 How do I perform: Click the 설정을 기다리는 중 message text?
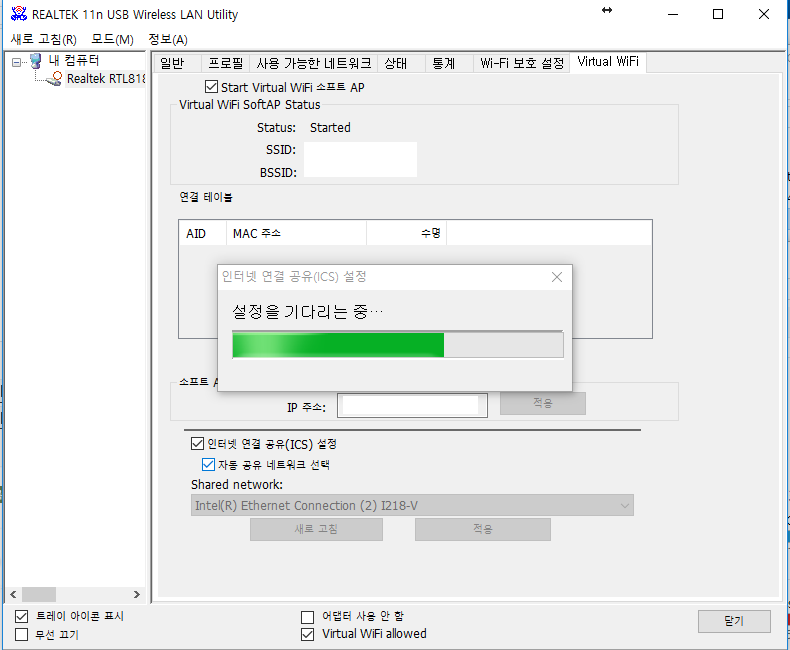click(x=307, y=312)
